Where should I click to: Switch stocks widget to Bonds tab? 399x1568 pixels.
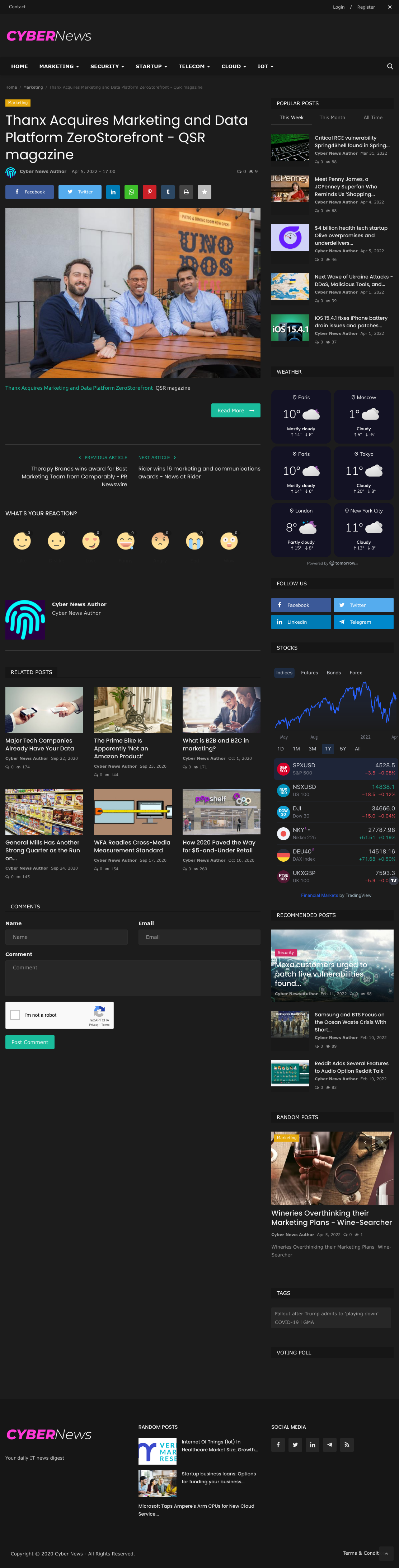click(x=333, y=673)
